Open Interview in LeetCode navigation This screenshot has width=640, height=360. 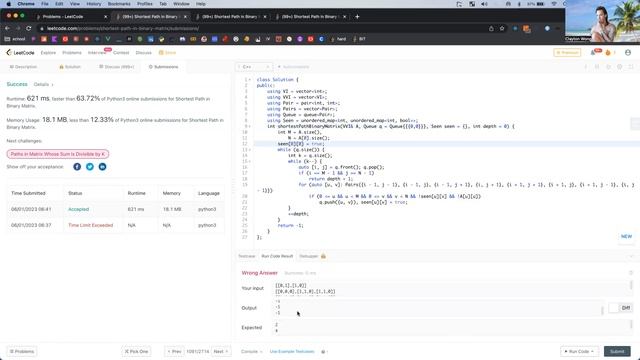[x=97, y=53]
